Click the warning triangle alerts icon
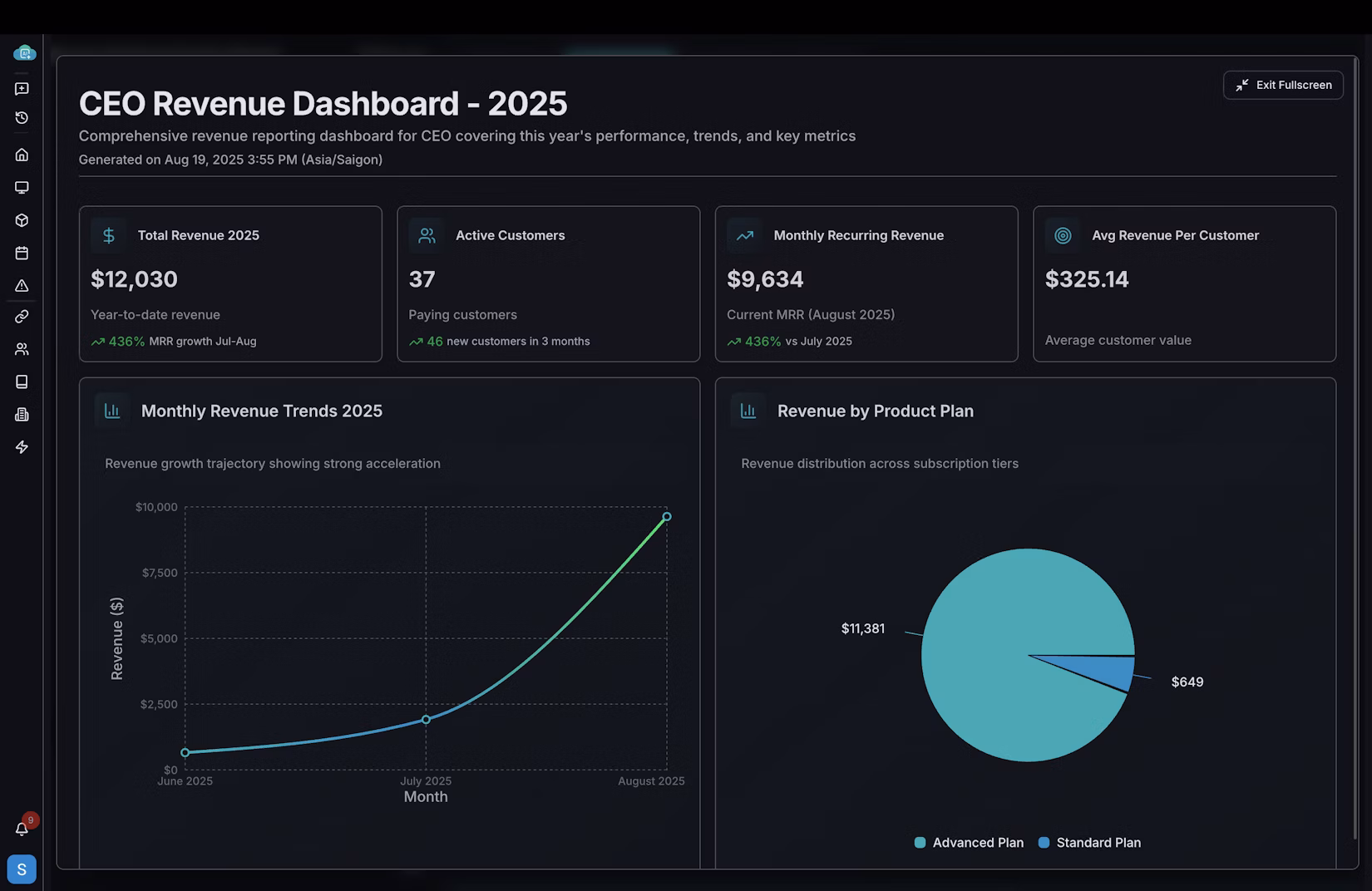1372x891 pixels. 22,286
